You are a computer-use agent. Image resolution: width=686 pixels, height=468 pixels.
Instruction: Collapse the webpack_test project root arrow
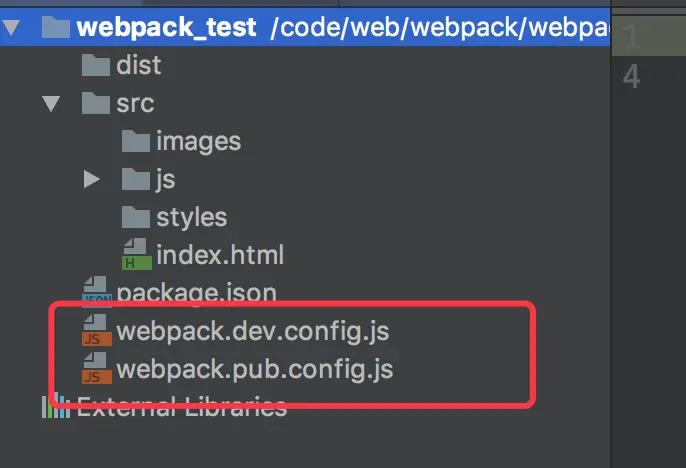(x=11, y=28)
